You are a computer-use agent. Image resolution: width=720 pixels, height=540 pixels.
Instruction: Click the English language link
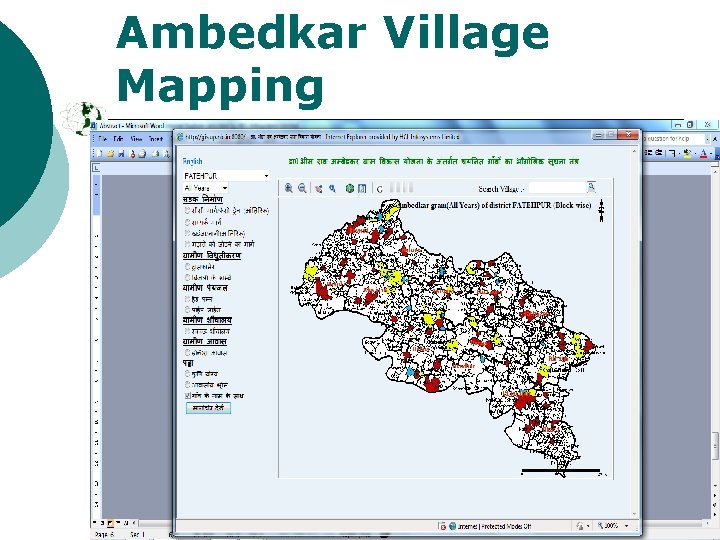tap(192, 161)
